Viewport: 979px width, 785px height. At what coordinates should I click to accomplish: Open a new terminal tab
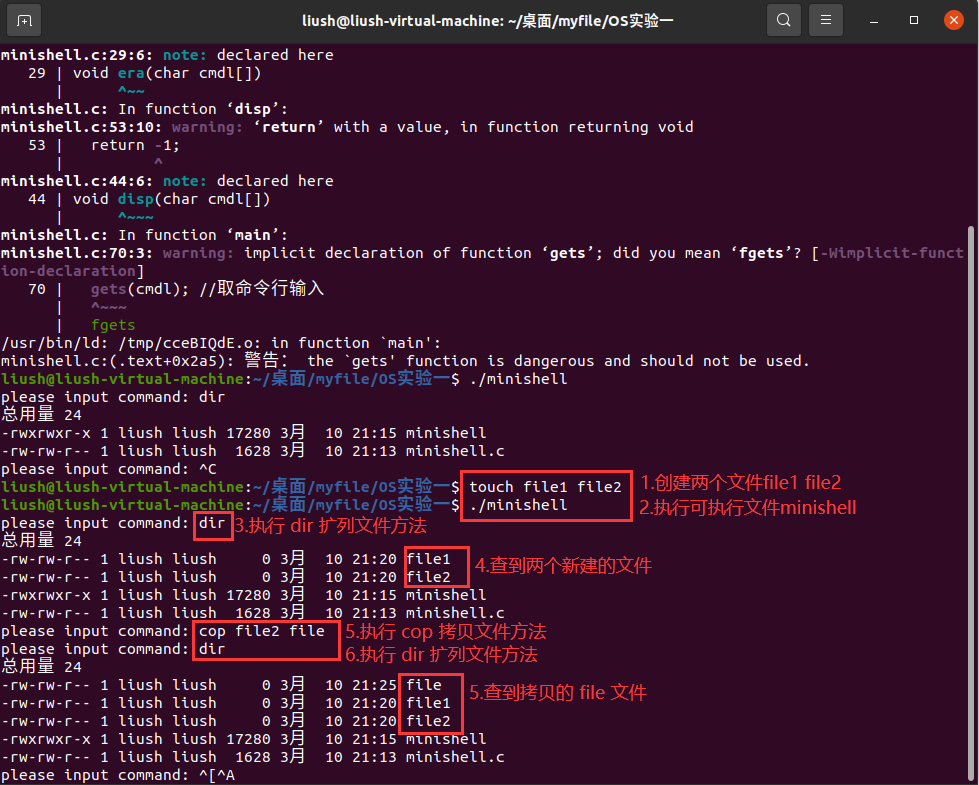[24, 21]
